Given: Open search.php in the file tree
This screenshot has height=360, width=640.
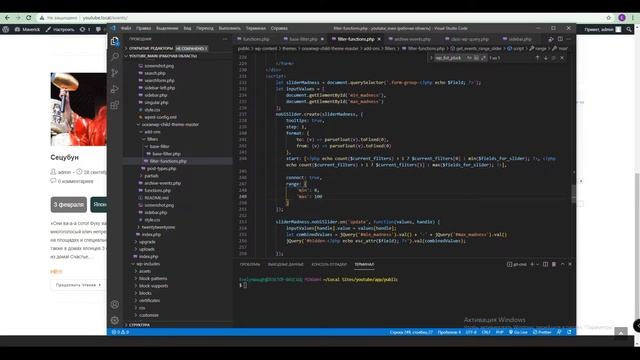Looking at the screenshot, I should (x=155, y=73).
